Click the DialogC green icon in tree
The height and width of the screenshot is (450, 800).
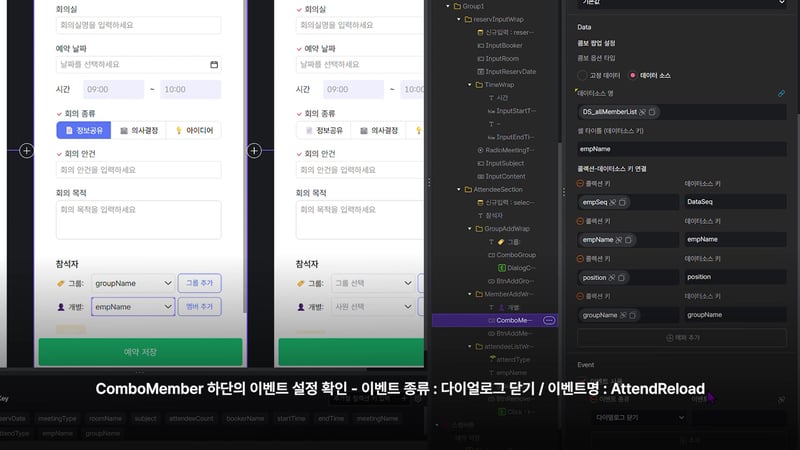click(x=502, y=268)
